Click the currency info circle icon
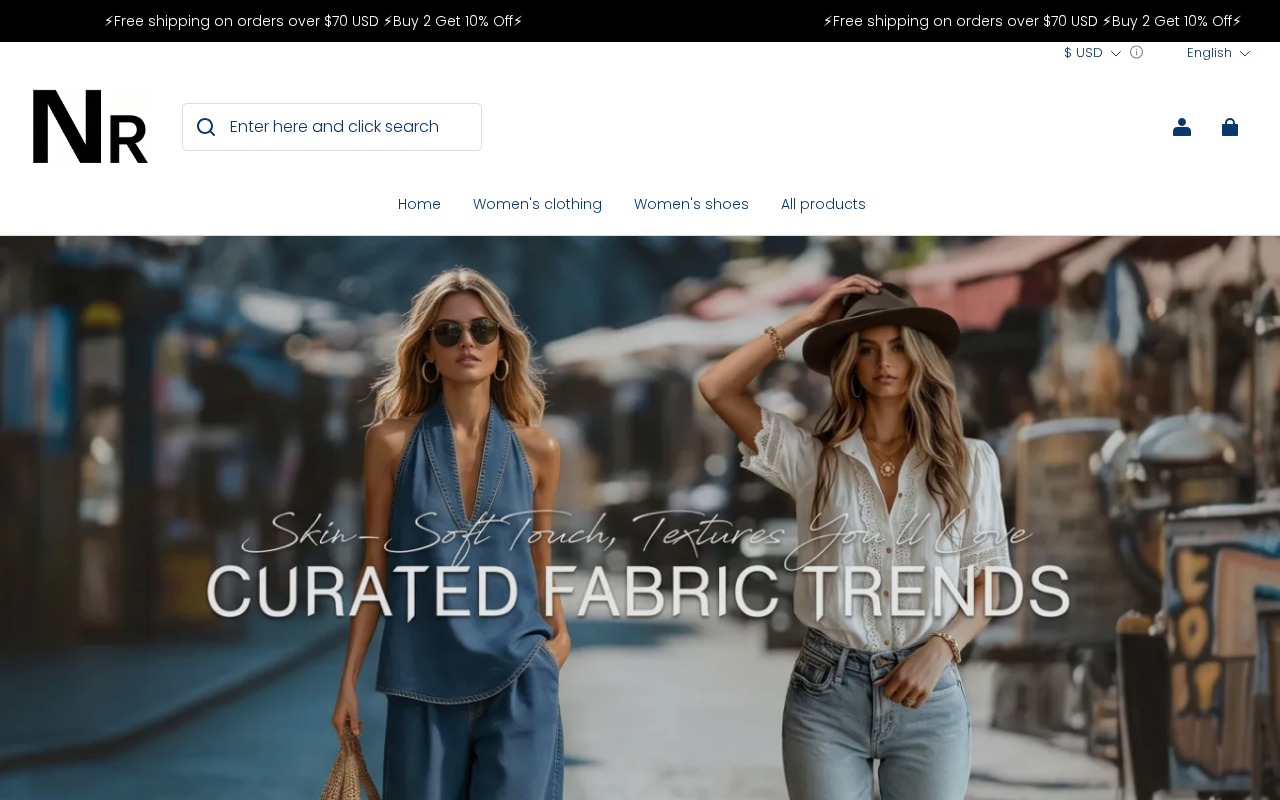This screenshot has height=800, width=1280. [1136, 53]
